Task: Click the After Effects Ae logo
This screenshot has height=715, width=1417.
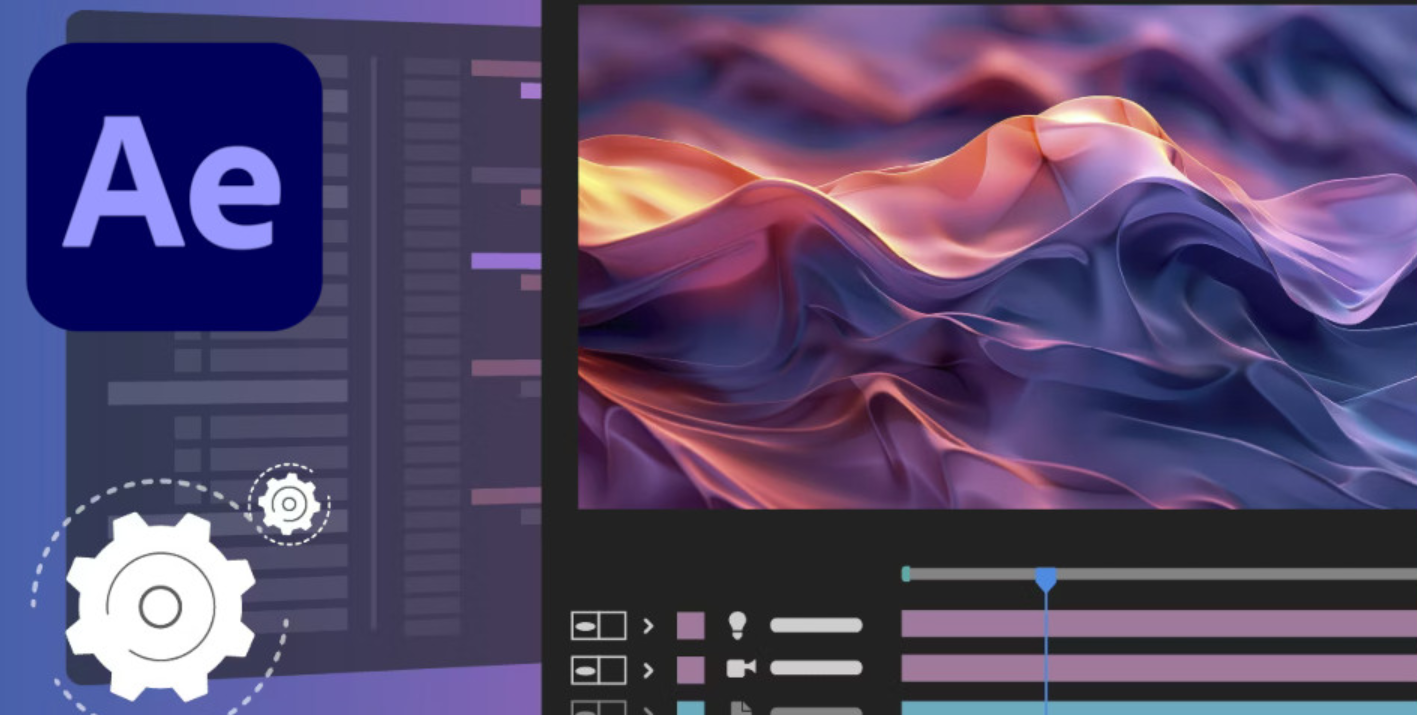Action: (174, 186)
